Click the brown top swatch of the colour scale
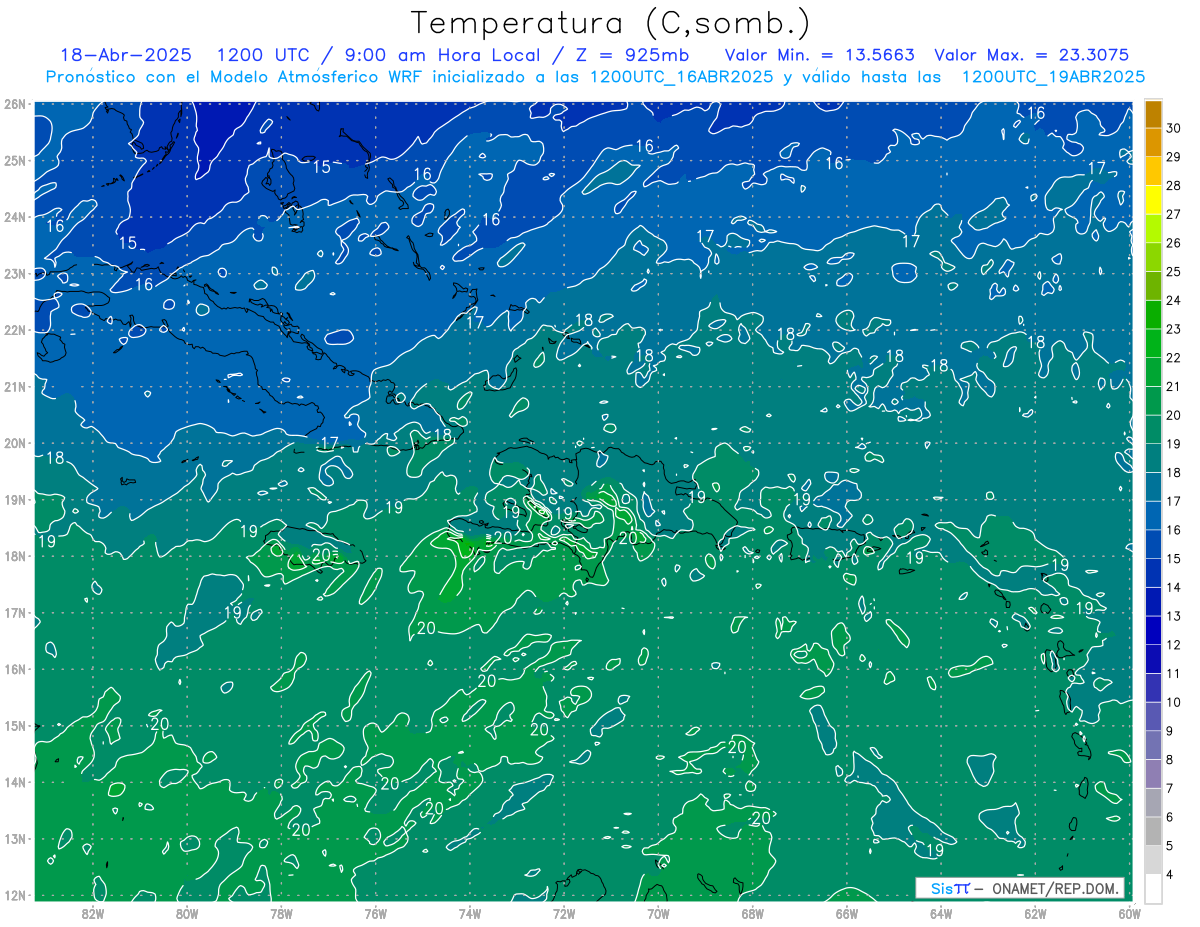1200x927 pixels. (1153, 114)
